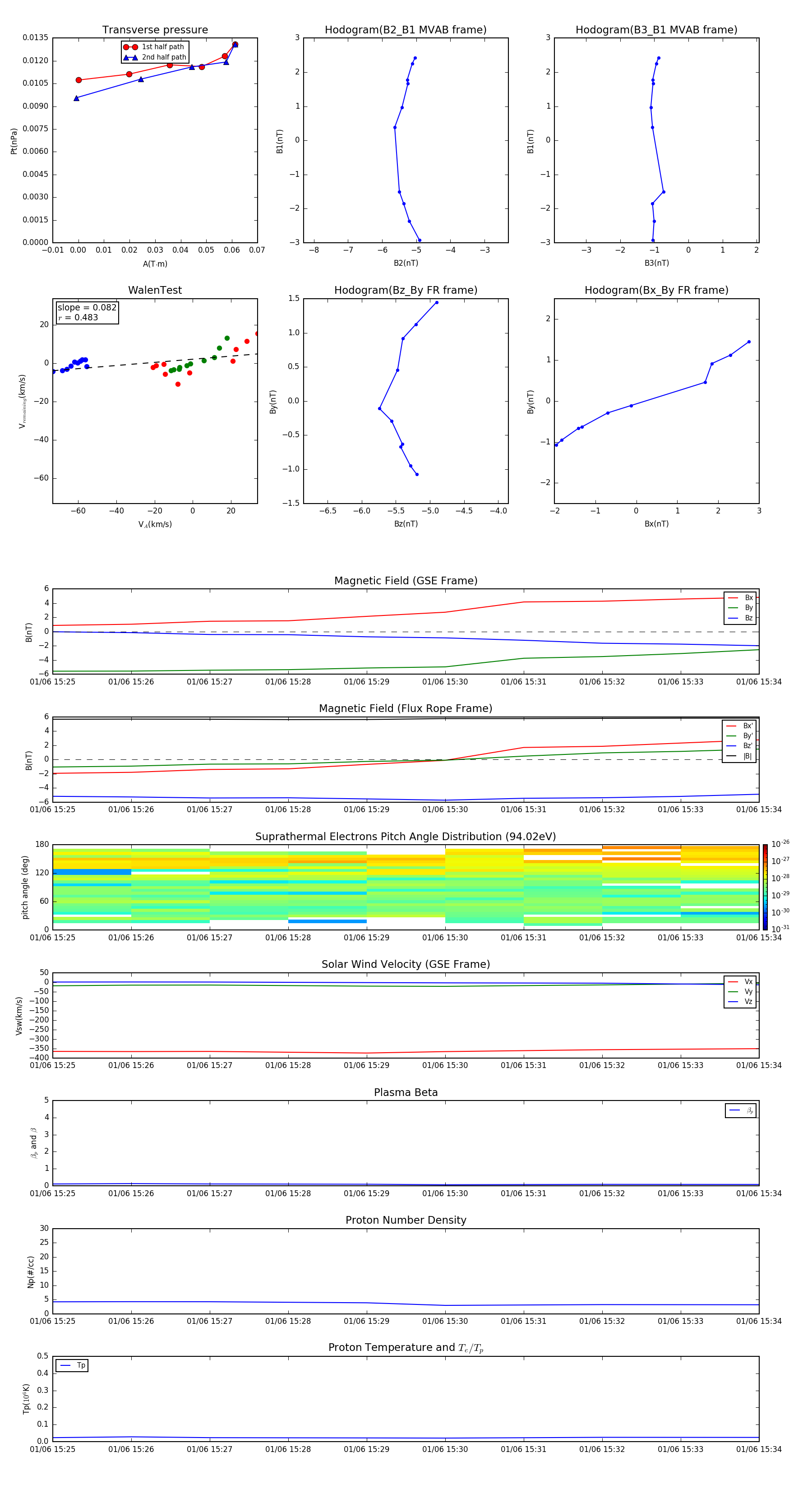Select the By' entry in Flux Rope legend

[739, 736]
